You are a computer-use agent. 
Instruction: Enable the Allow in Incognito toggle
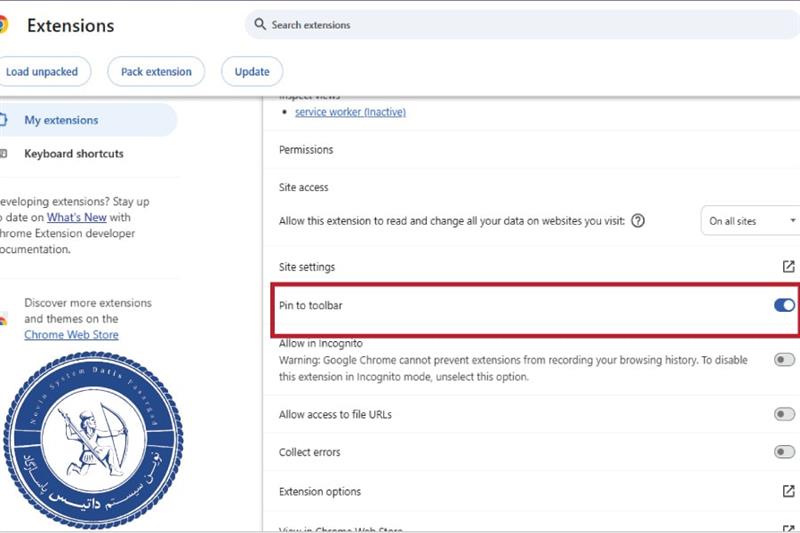pos(785,360)
